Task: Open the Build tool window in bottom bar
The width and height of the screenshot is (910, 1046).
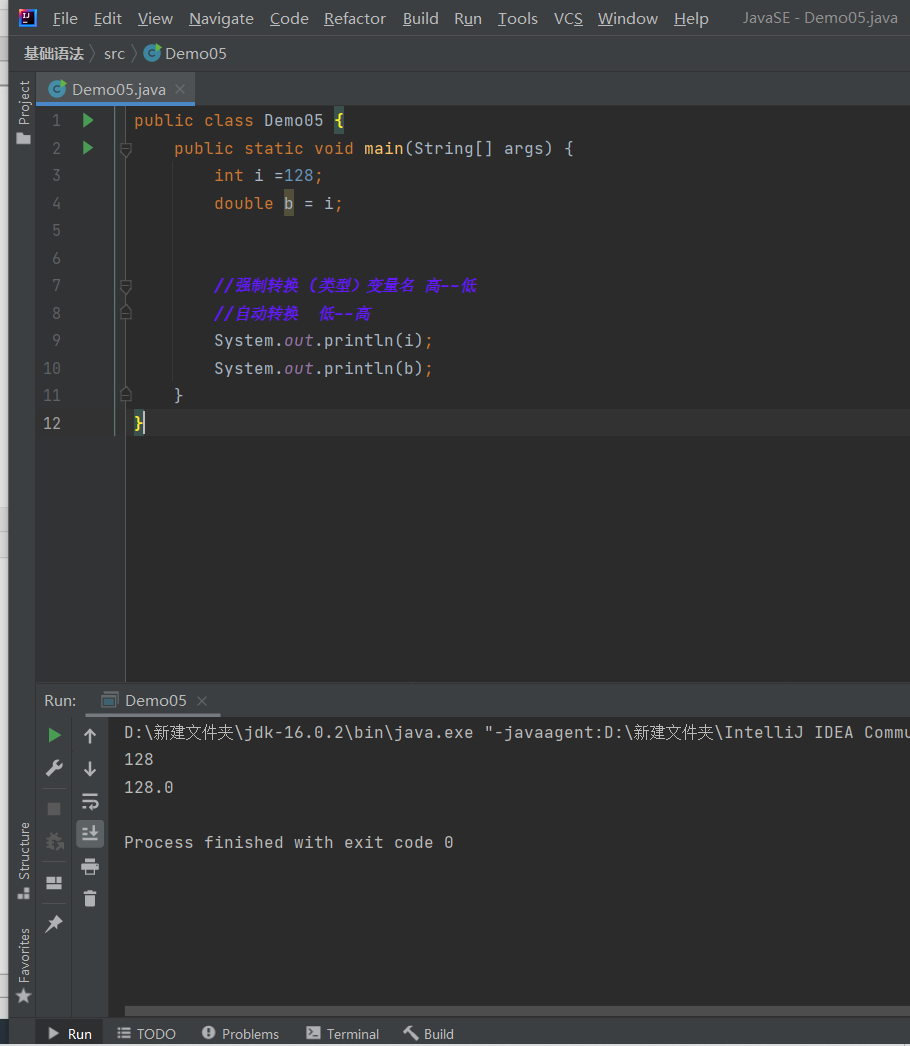Action: coord(429,1033)
